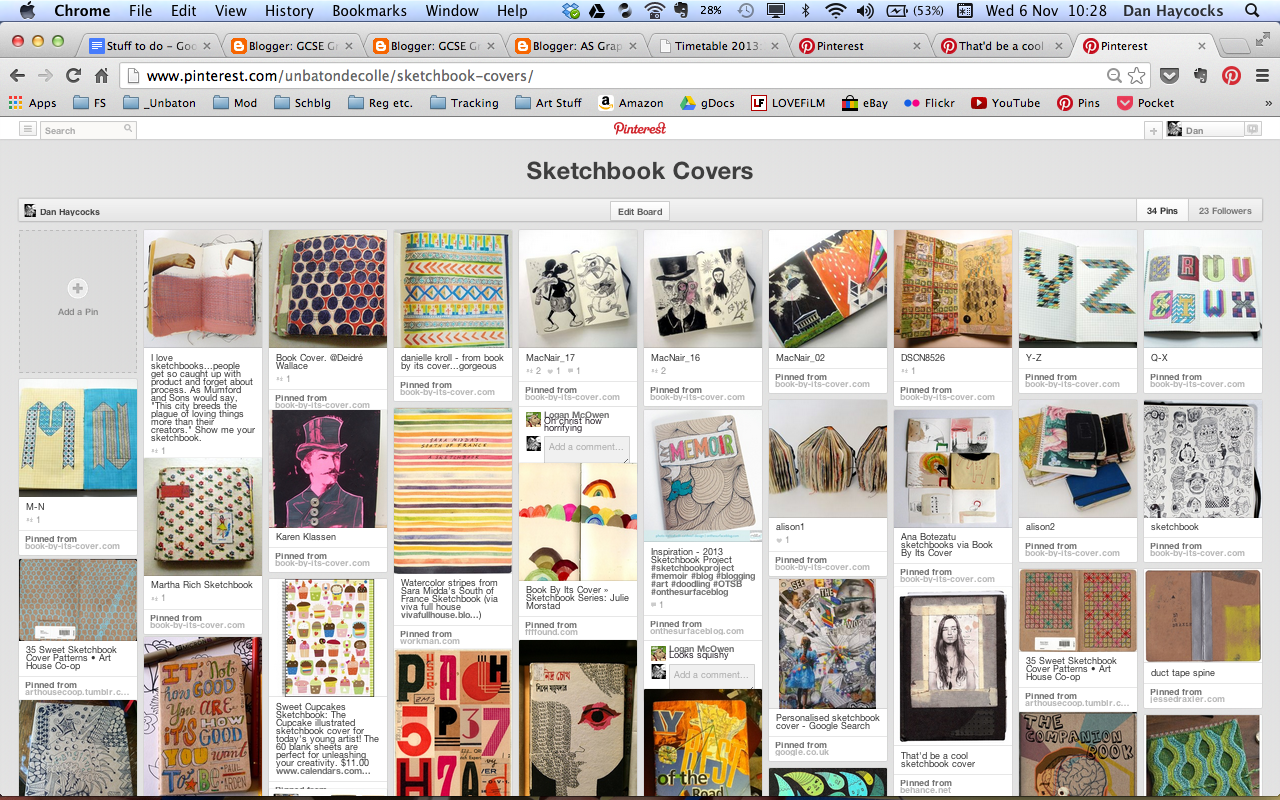Open the Apps bookmarks shortcut
Screen dimensions: 1280x800
[33, 103]
